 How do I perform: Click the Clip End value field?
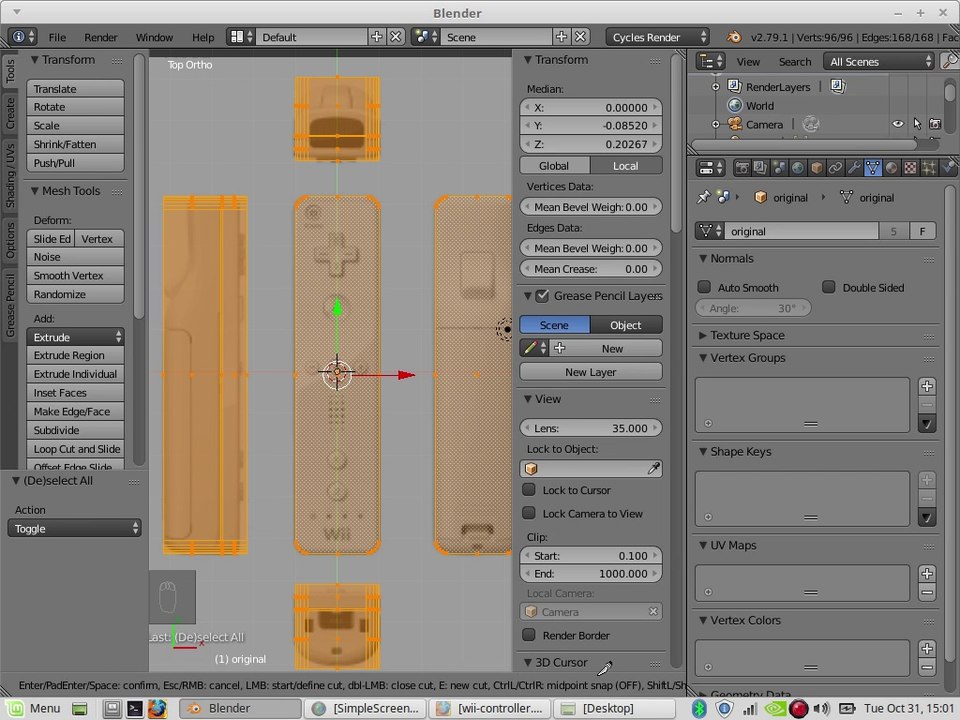pos(591,574)
